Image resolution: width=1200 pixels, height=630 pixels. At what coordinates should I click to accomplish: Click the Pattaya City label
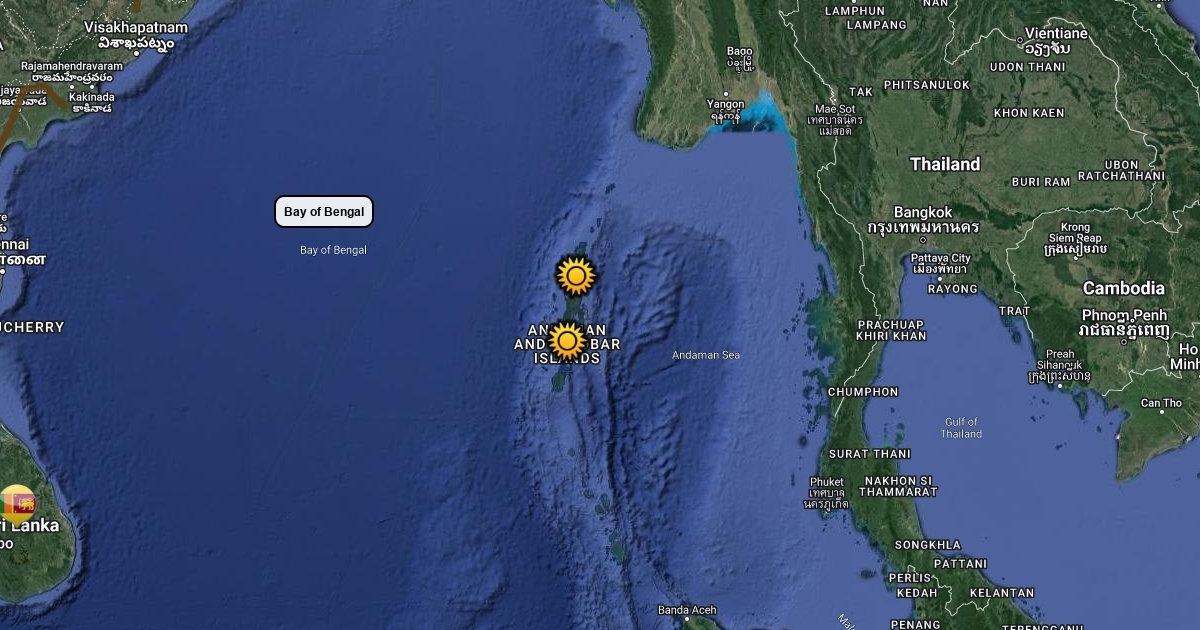940,258
